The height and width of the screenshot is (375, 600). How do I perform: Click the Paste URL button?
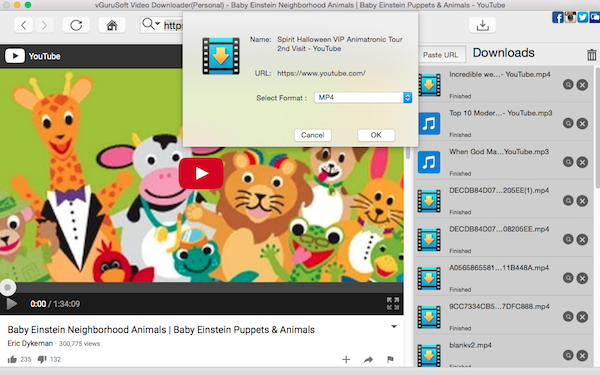point(440,55)
